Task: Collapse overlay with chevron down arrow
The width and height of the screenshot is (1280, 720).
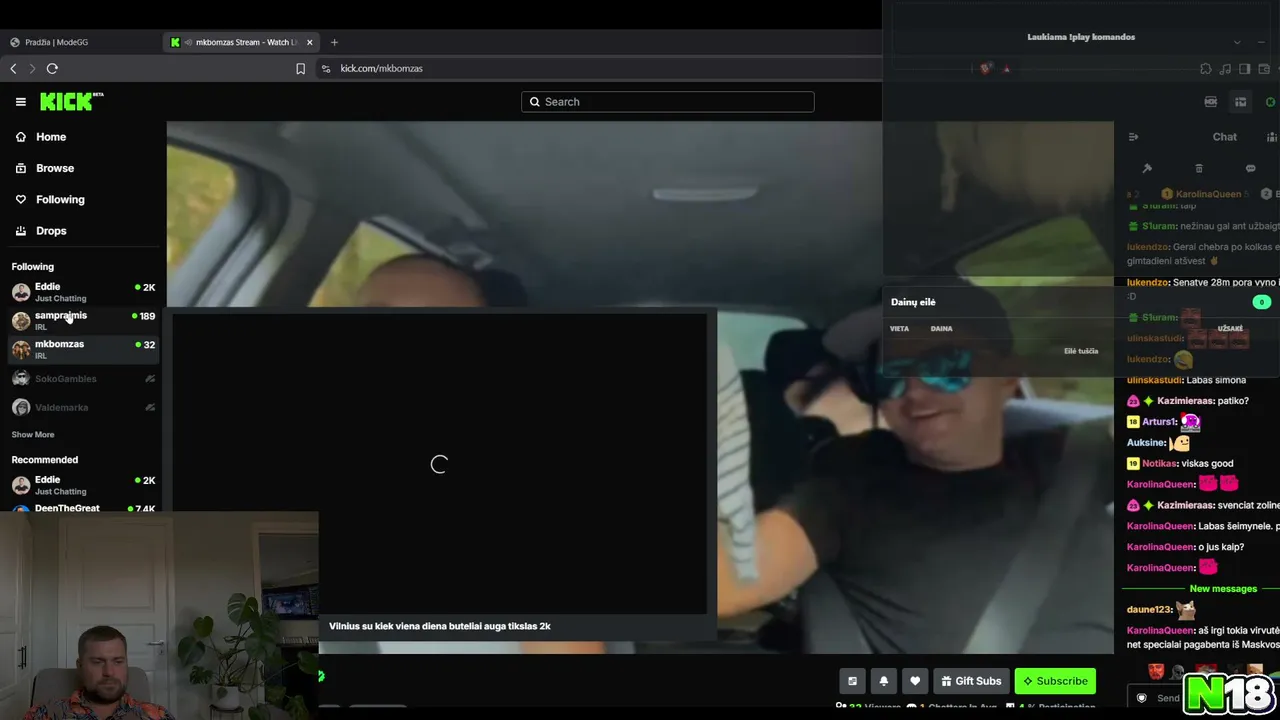Action: point(1237,42)
